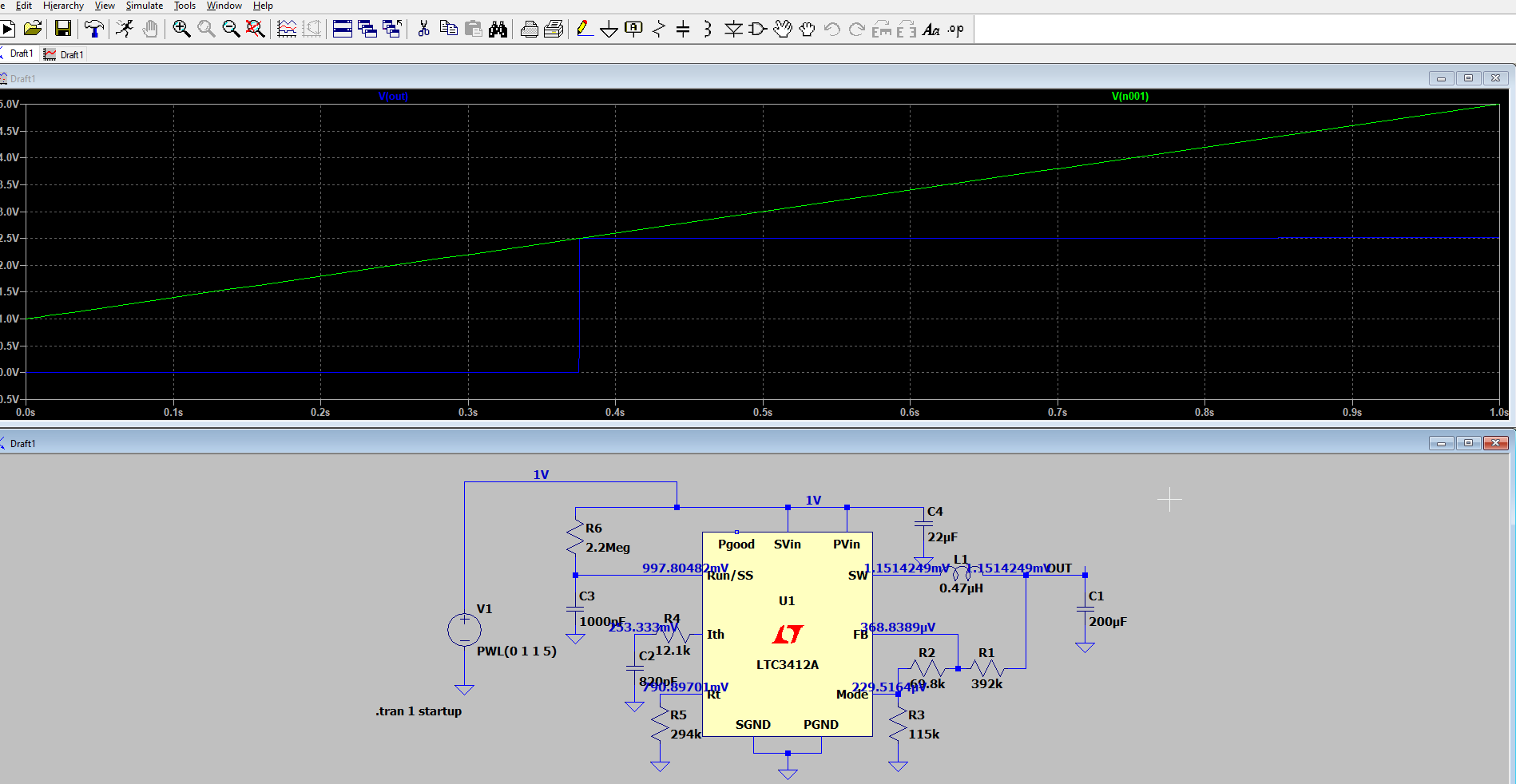Zoom to fit with the crossed magnifier icon
1516x784 pixels.
coord(256,30)
